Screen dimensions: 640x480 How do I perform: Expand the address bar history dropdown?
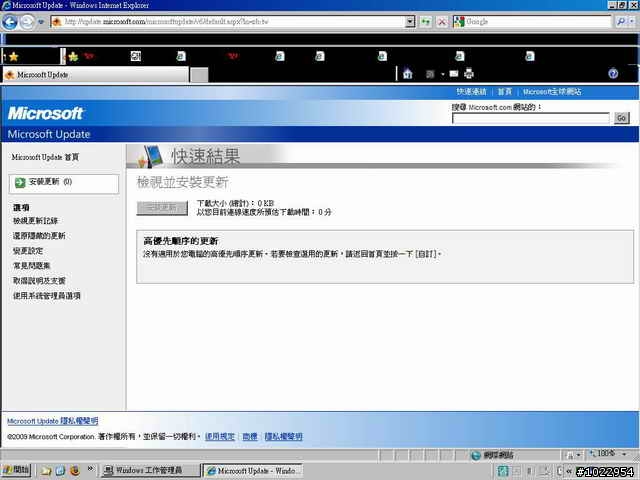(x=411, y=22)
